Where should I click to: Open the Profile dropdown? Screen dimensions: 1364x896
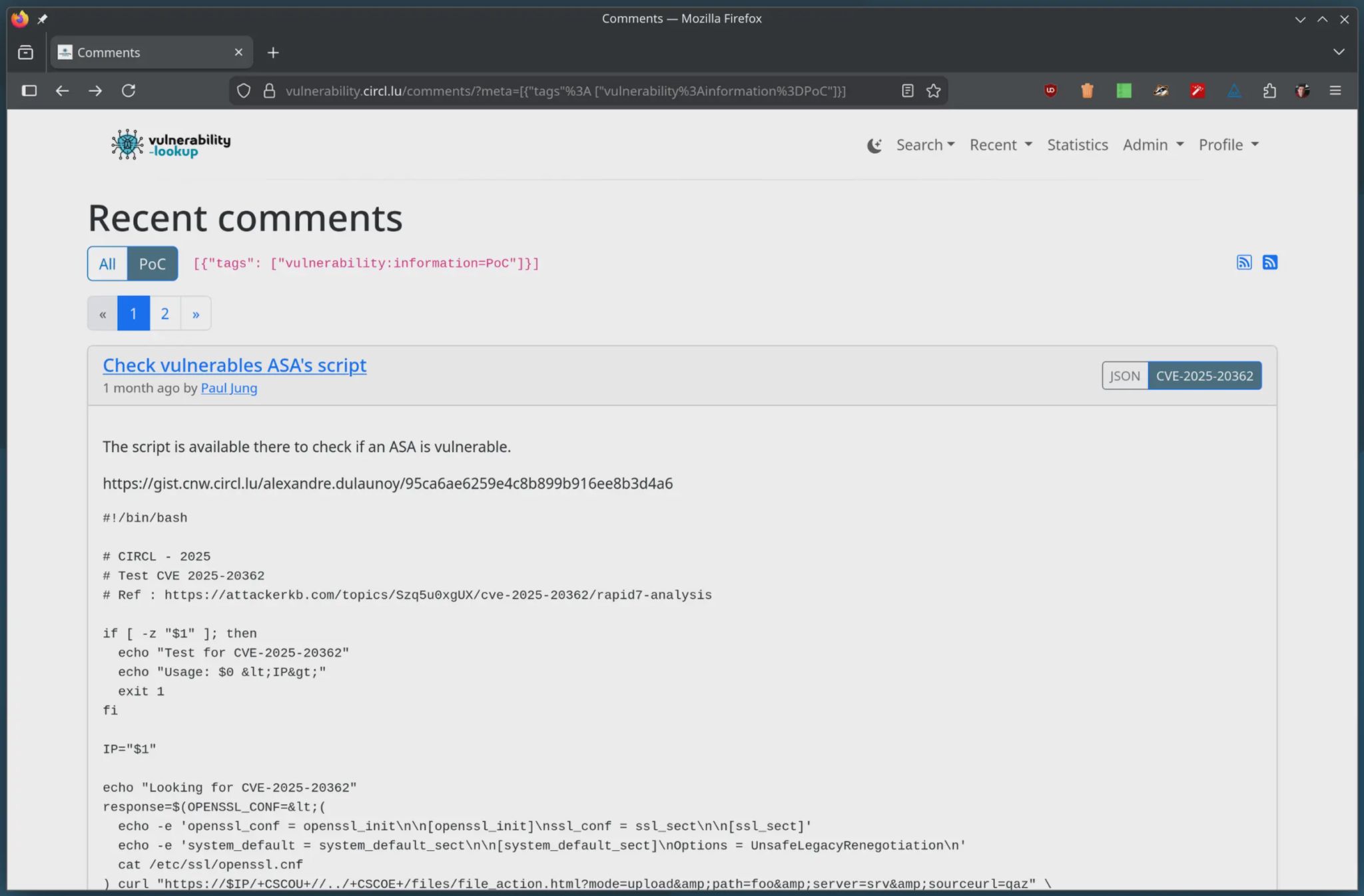(1228, 145)
